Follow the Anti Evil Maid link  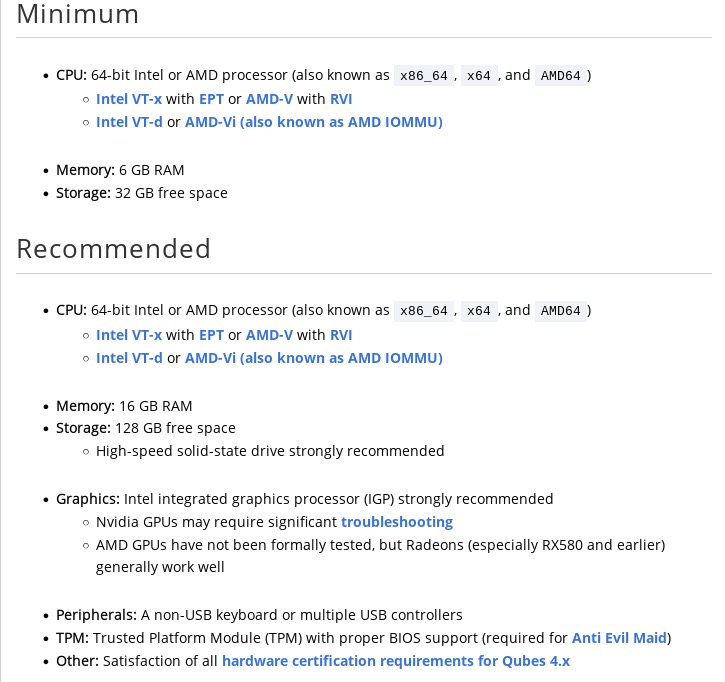point(619,638)
